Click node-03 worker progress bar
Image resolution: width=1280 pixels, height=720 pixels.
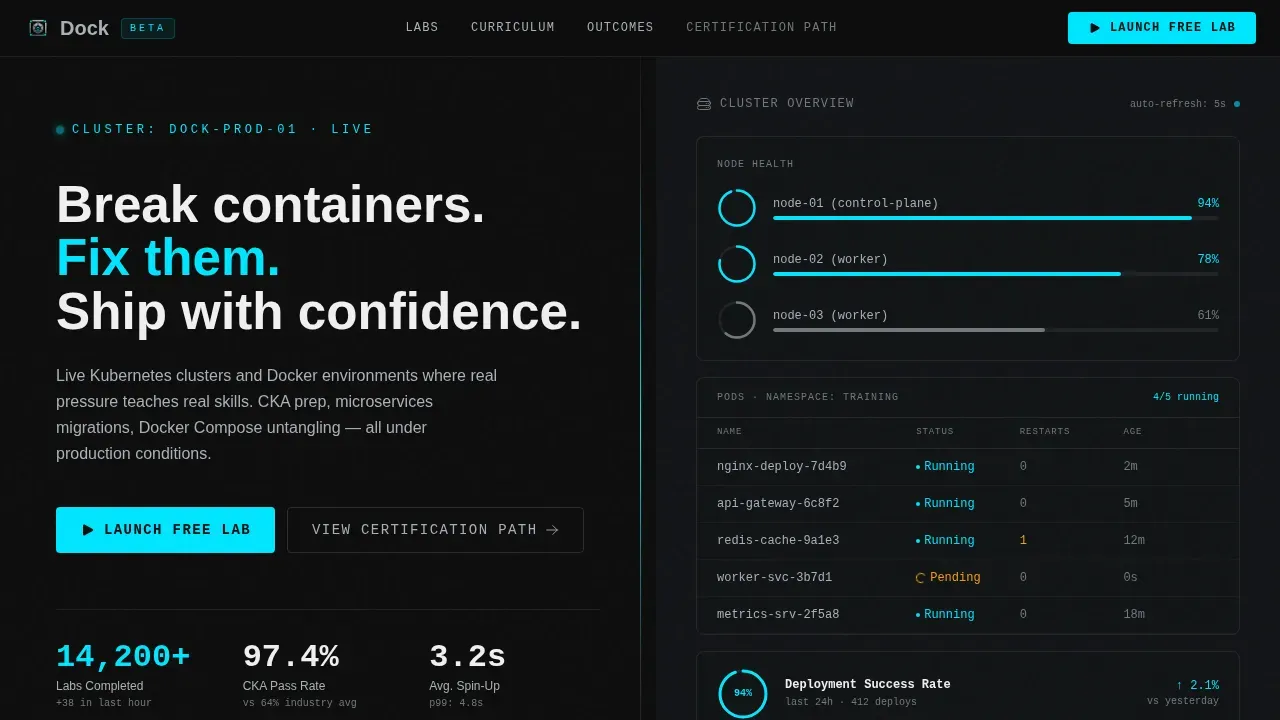tap(996, 330)
